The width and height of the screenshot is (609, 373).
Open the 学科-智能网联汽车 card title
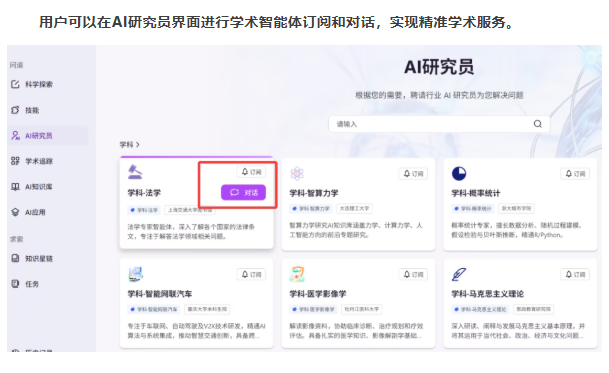click(160, 294)
